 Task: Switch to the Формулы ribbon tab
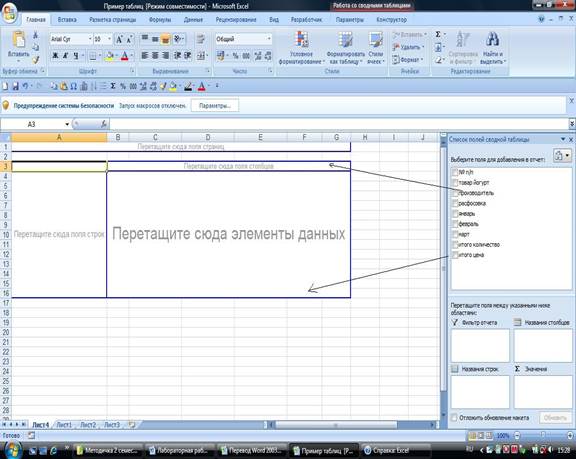click(160, 20)
